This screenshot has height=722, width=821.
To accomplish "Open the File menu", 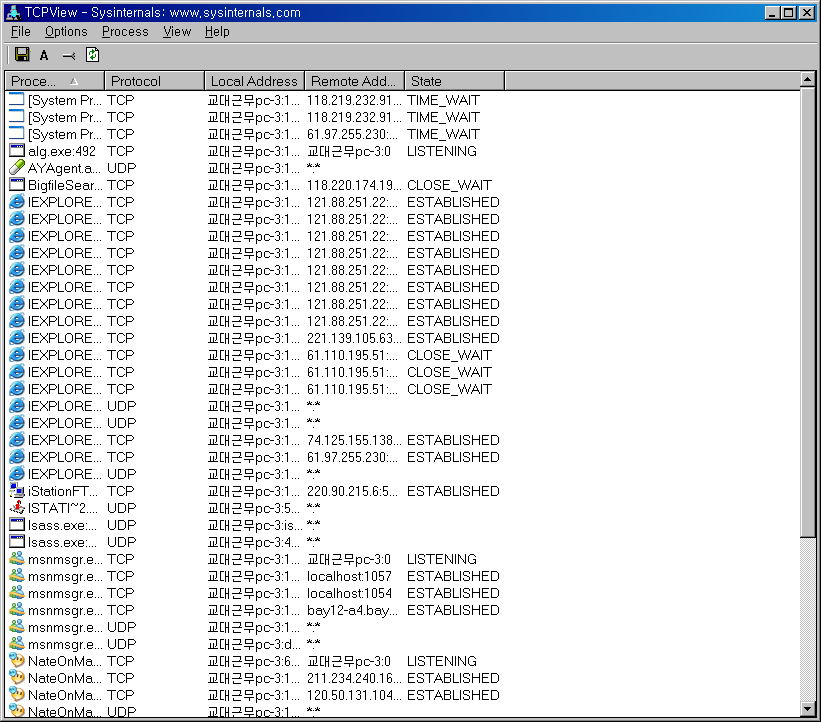I will [x=19, y=31].
